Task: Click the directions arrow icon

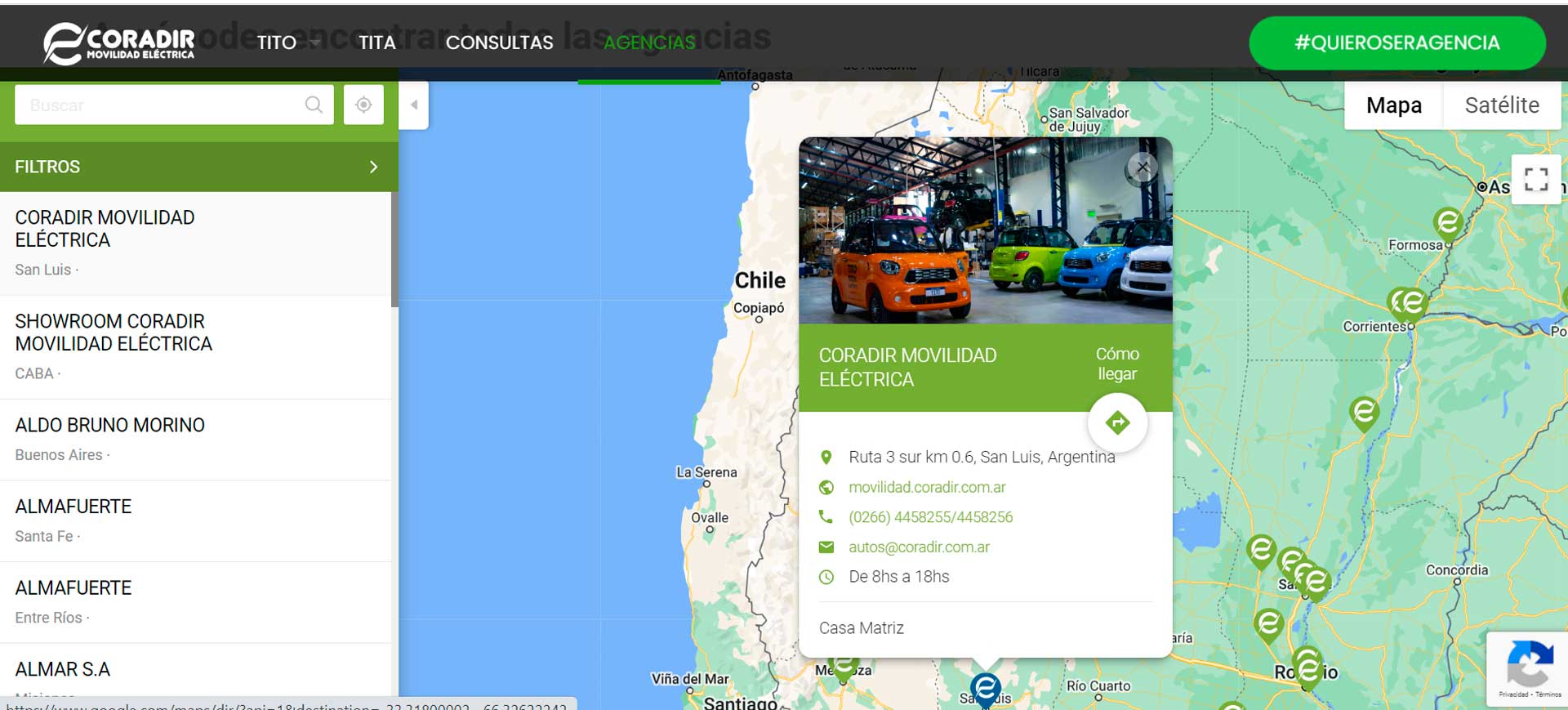Action: [x=1117, y=422]
